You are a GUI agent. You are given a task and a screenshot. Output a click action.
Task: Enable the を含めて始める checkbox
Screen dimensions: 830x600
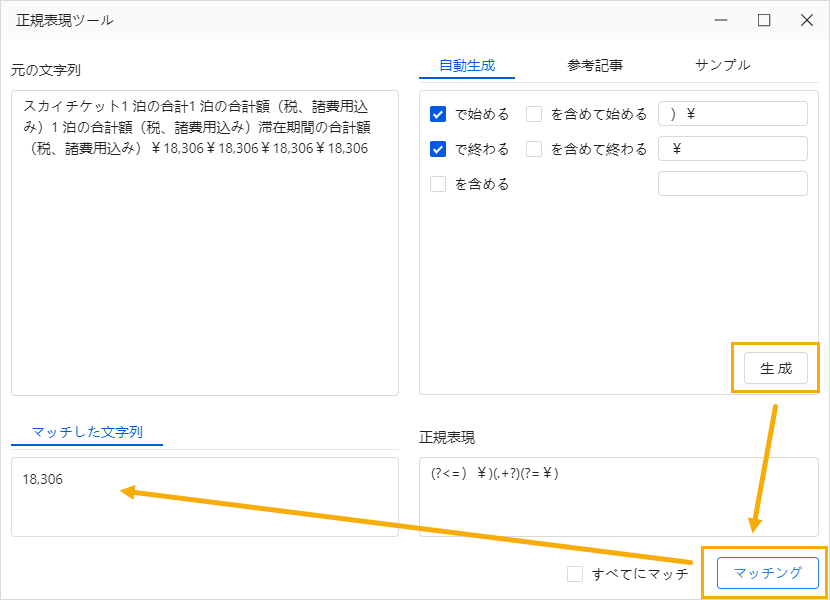click(x=534, y=114)
